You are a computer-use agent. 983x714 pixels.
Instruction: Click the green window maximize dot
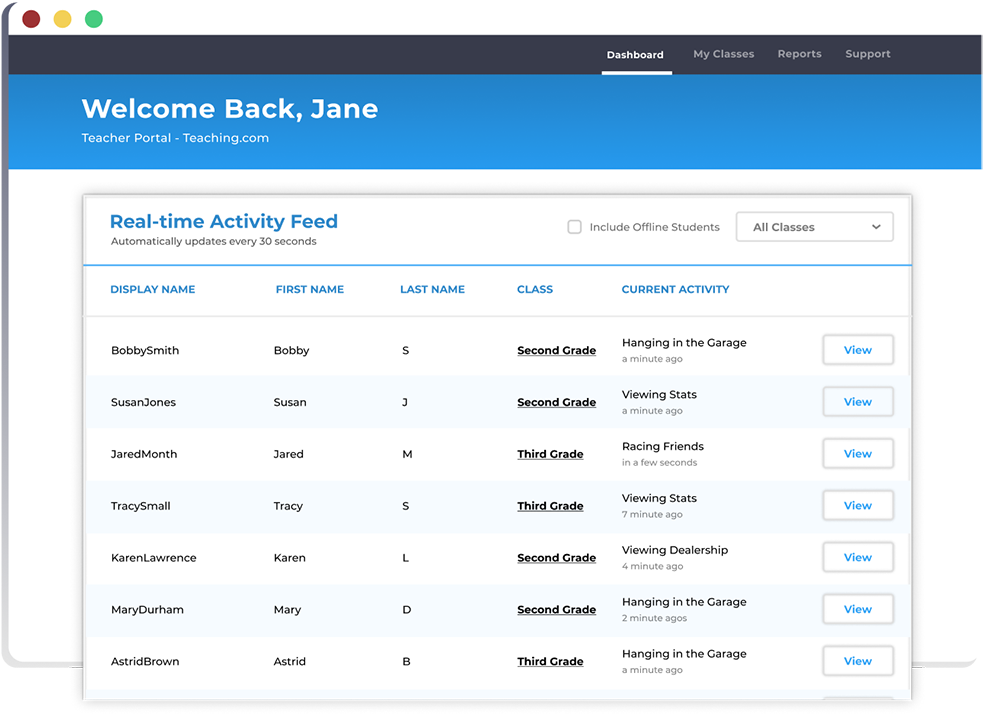pos(94,19)
